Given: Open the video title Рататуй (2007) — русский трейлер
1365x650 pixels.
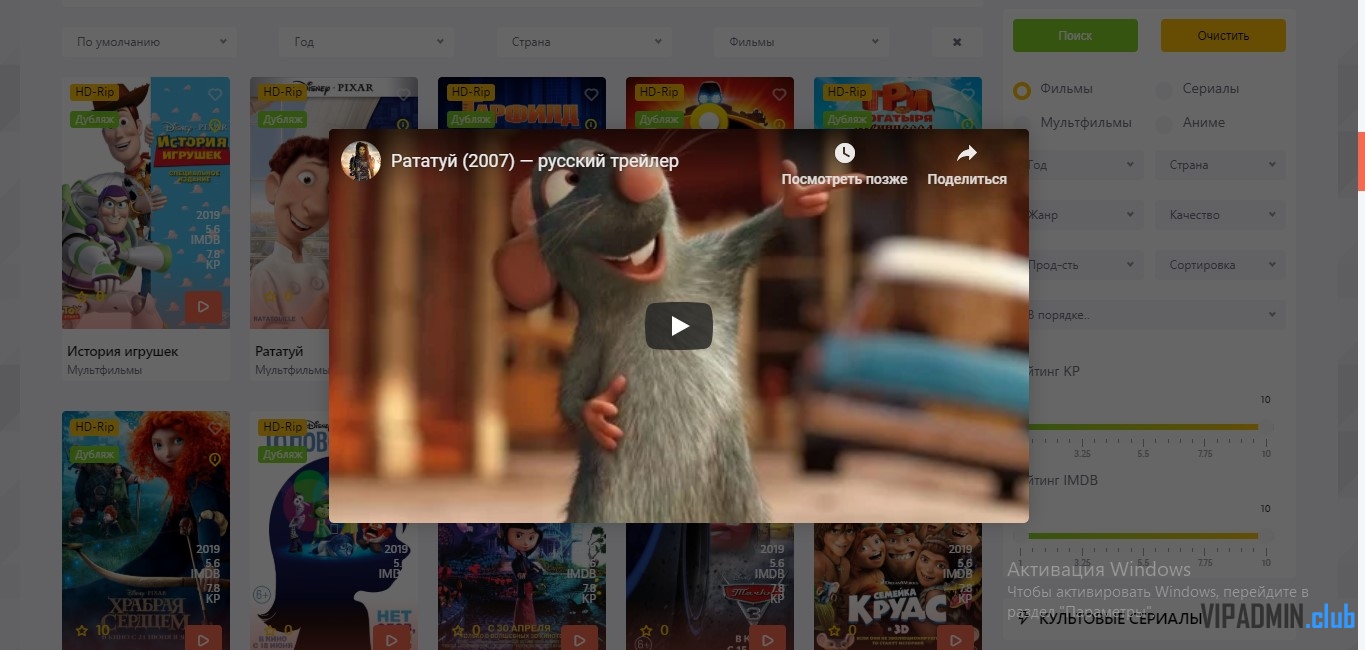Looking at the screenshot, I should click(535, 160).
